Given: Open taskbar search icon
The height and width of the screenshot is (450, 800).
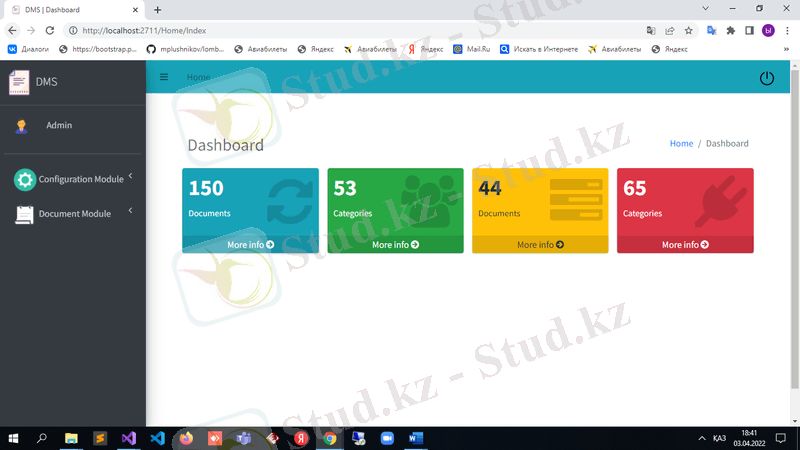Looking at the screenshot, I should pyautogui.click(x=42, y=438).
